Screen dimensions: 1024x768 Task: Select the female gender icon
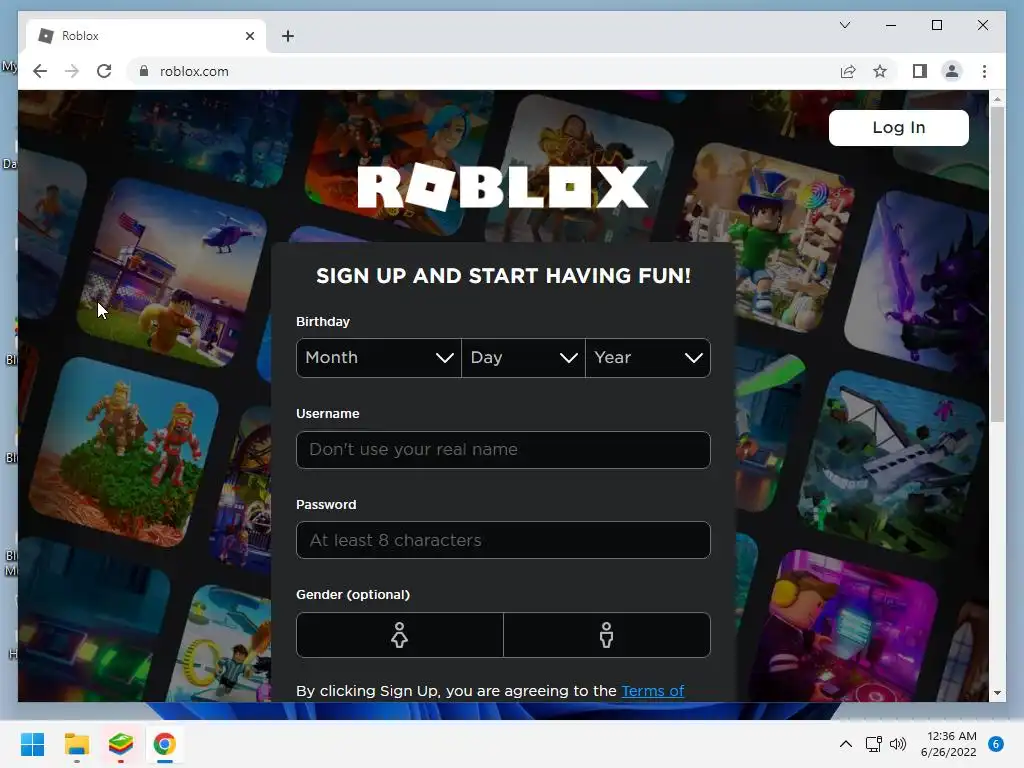tap(400, 635)
